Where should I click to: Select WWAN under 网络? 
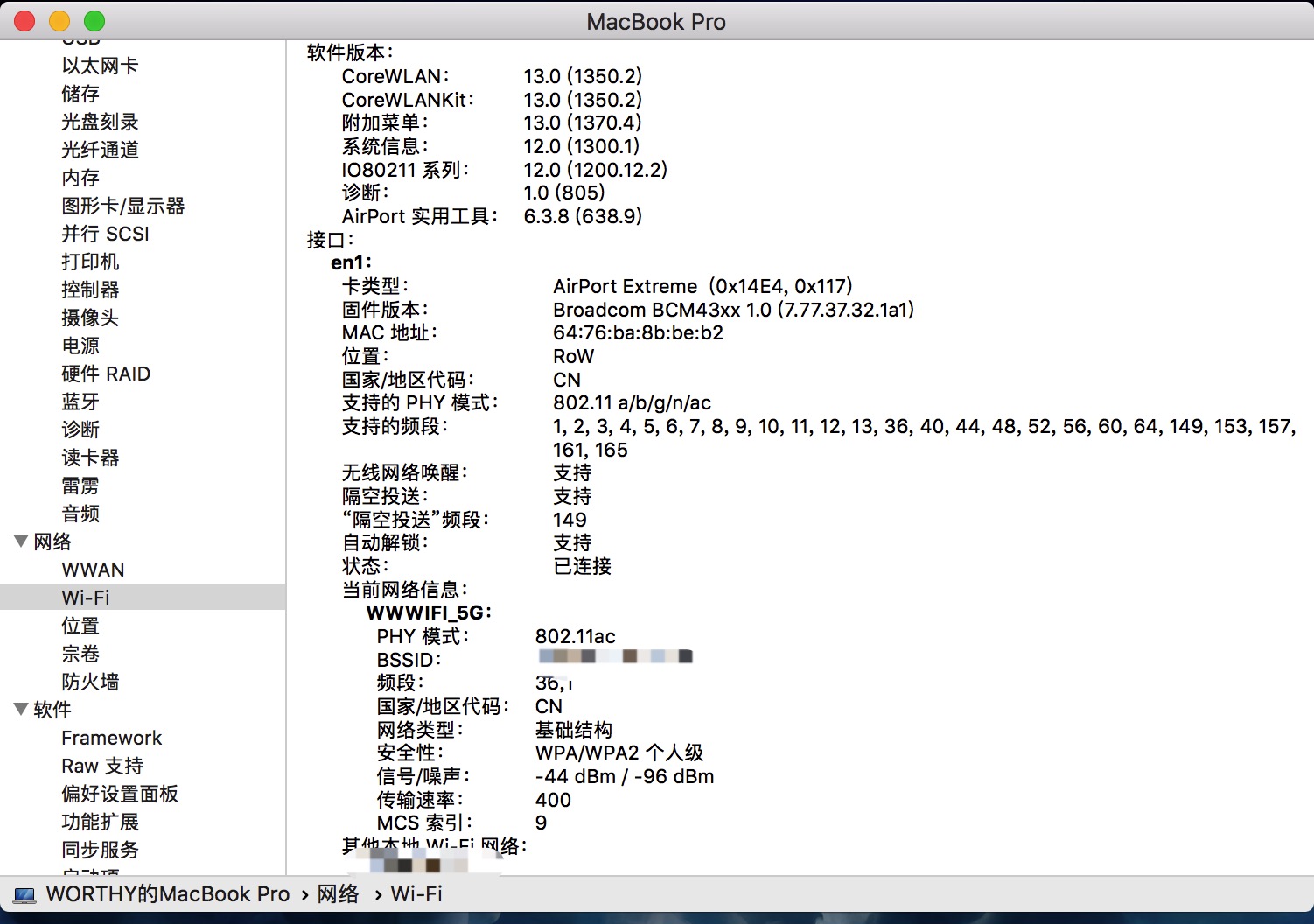93,570
